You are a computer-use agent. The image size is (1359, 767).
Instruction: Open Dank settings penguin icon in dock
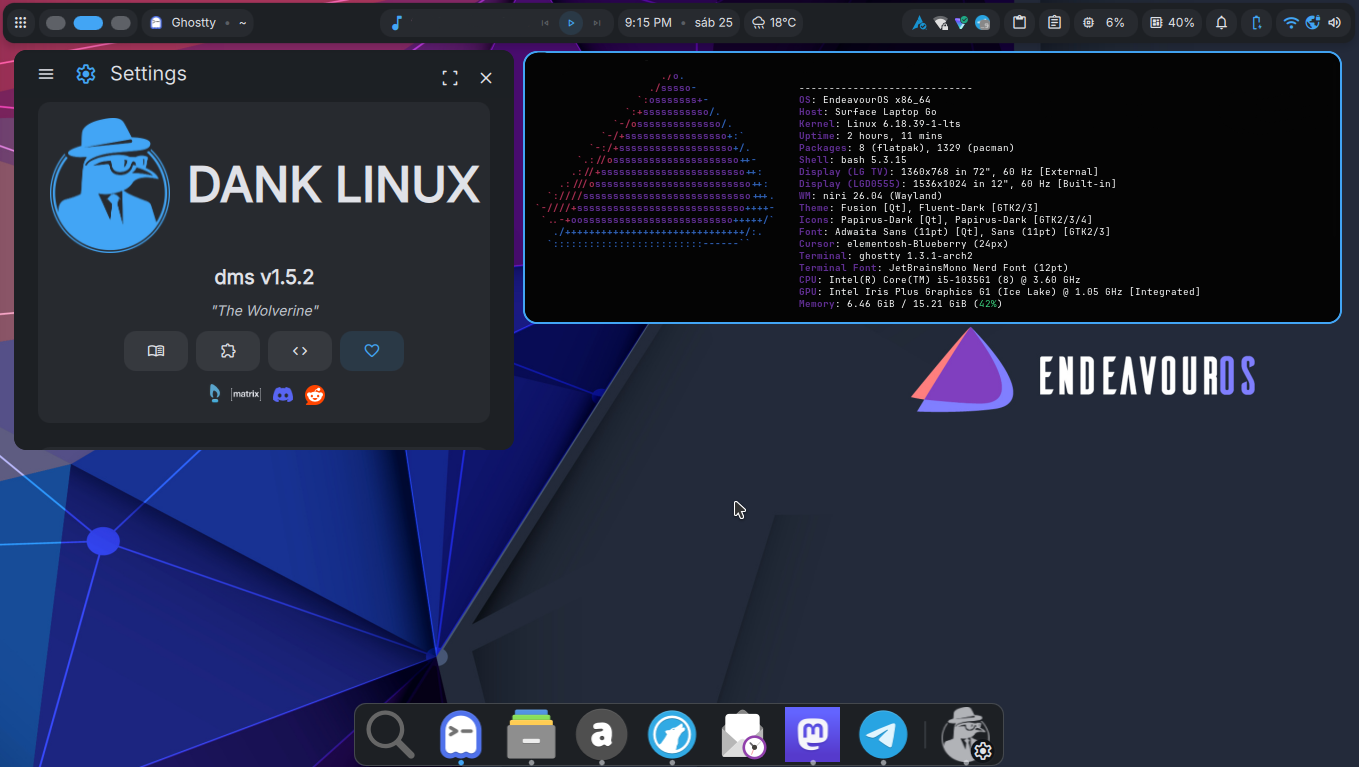(967, 735)
